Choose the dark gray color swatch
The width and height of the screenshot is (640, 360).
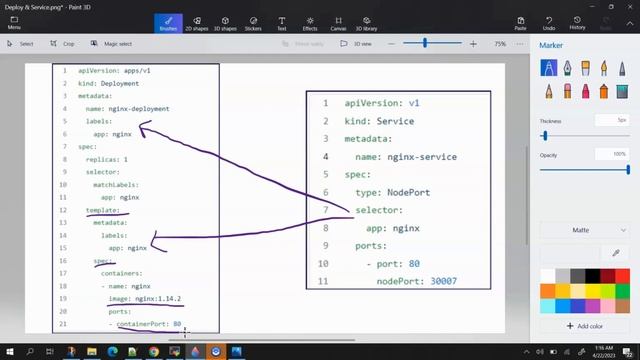577,276
